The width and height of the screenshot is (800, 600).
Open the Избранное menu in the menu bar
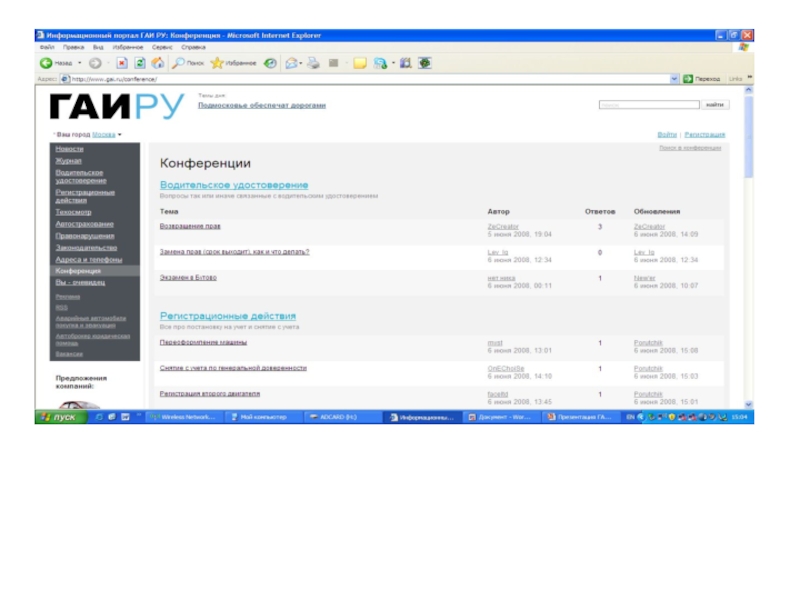[x=128, y=47]
